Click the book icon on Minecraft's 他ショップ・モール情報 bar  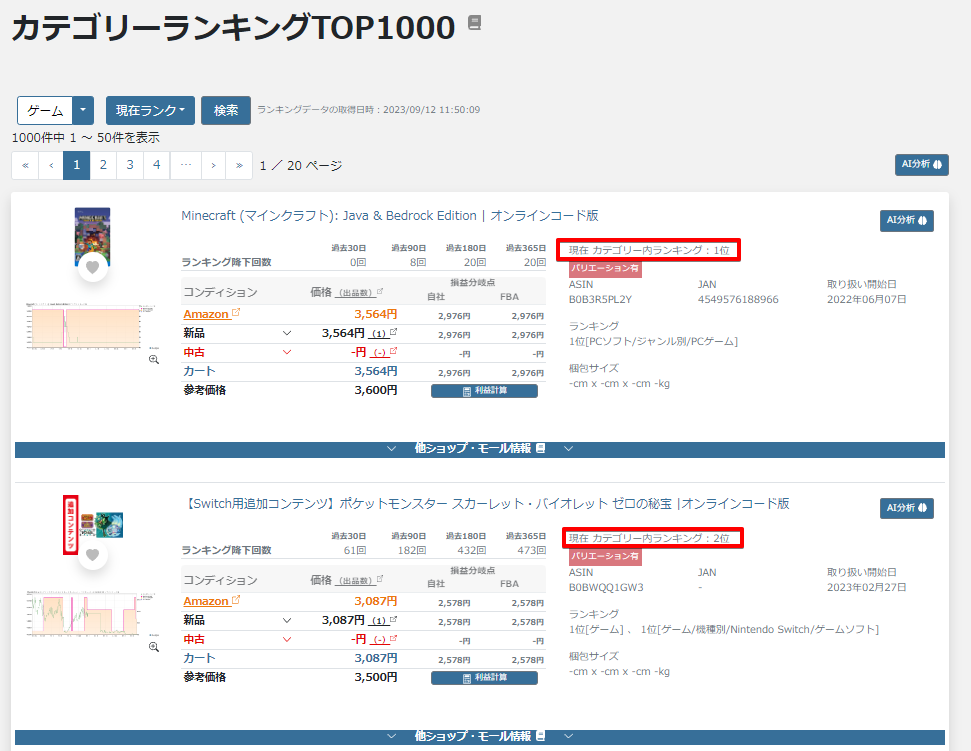coord(541,448)
